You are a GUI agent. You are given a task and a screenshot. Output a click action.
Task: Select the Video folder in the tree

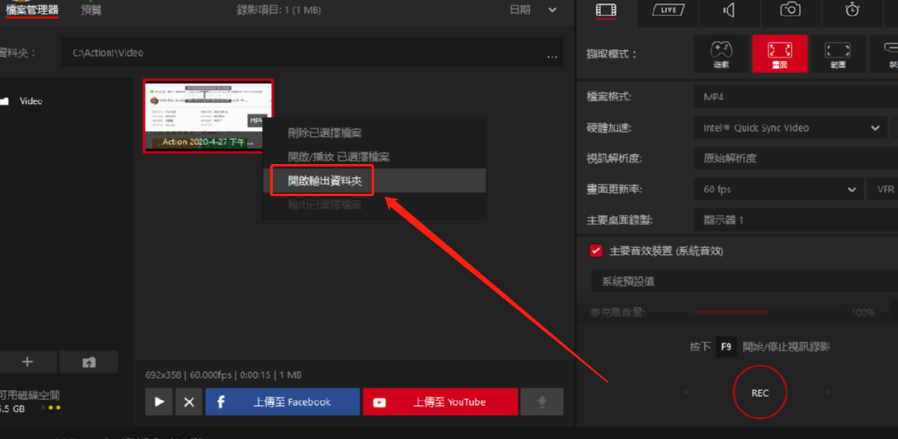click(30, 101)
